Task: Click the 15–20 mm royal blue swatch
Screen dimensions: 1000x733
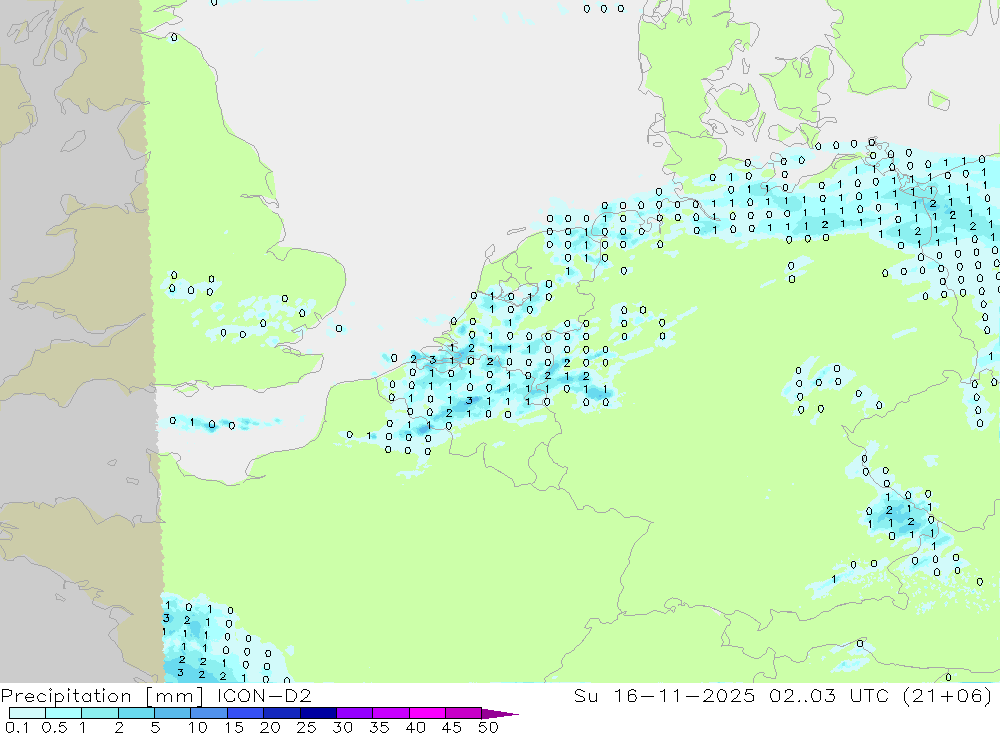Action: [246, 713]
